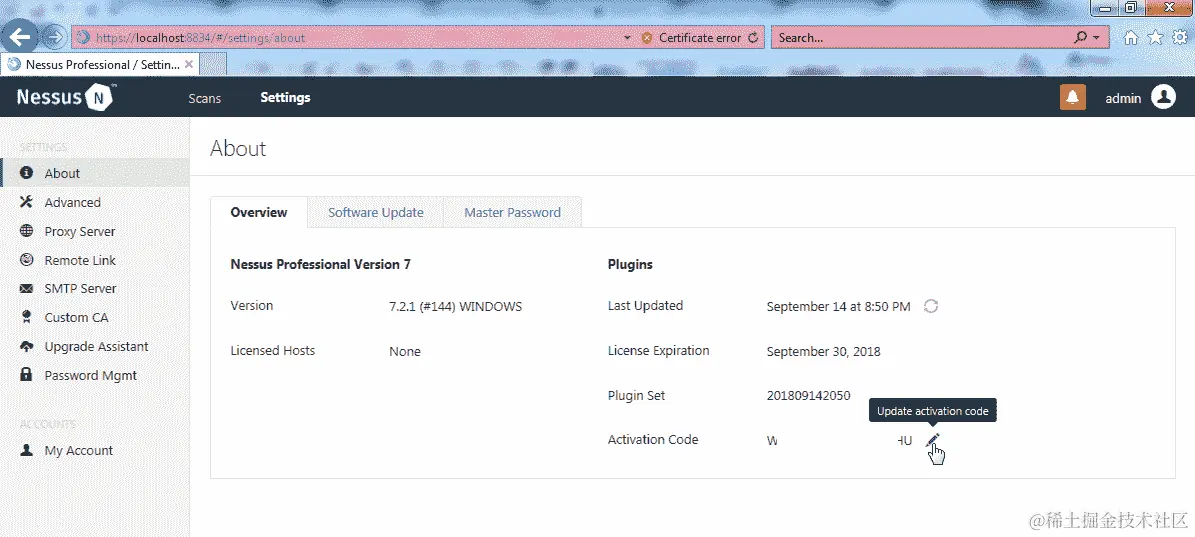1195x537 pixels.
Task: Select the version text 7.2.1 (#144) WINDOWS
Action: (x=455, y=306)
